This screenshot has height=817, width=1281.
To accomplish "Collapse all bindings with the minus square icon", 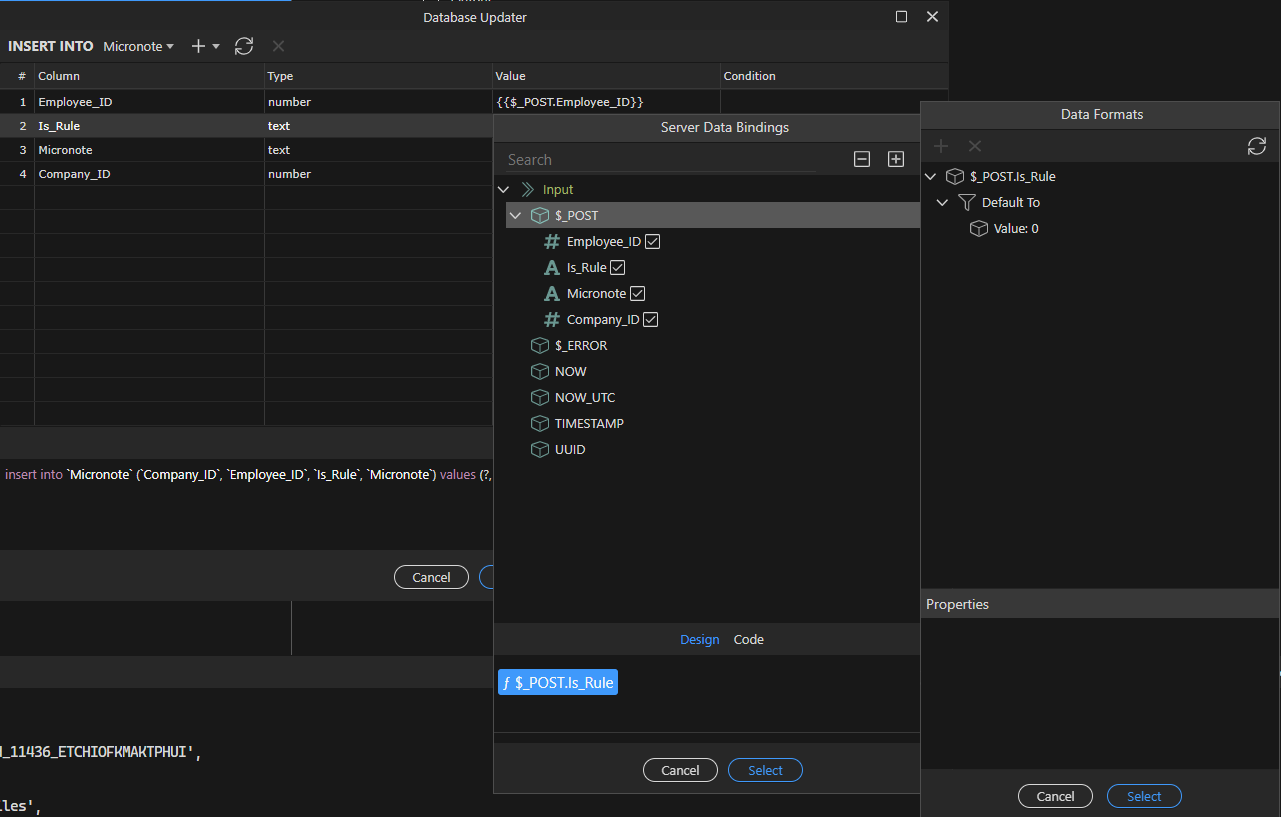I will (862, 159).
